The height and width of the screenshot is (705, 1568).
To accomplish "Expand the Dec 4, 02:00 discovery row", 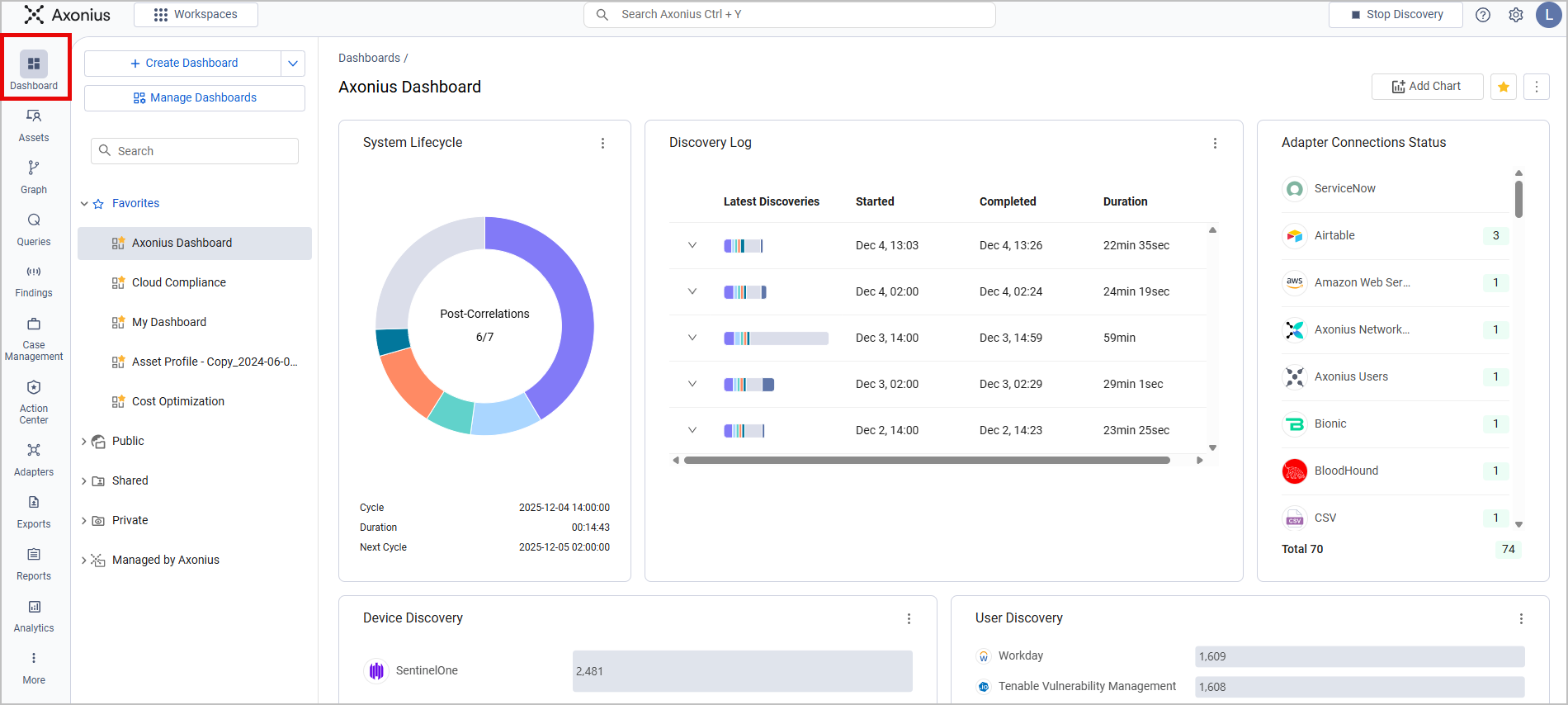I will pyautogui.click(x=692, y=291).
